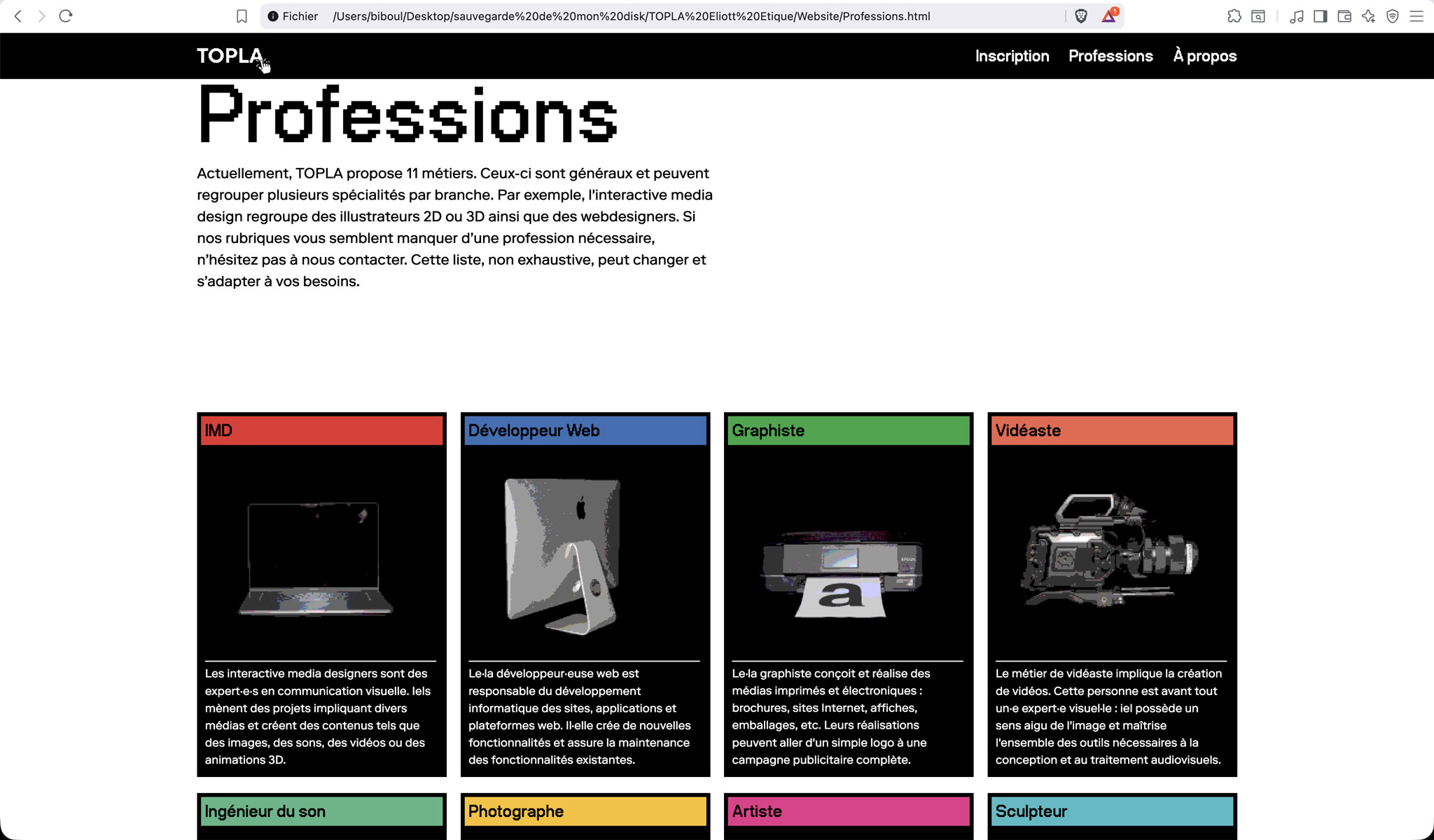Go back to the previous page
1434x840 pixels.
pos(18,16)
